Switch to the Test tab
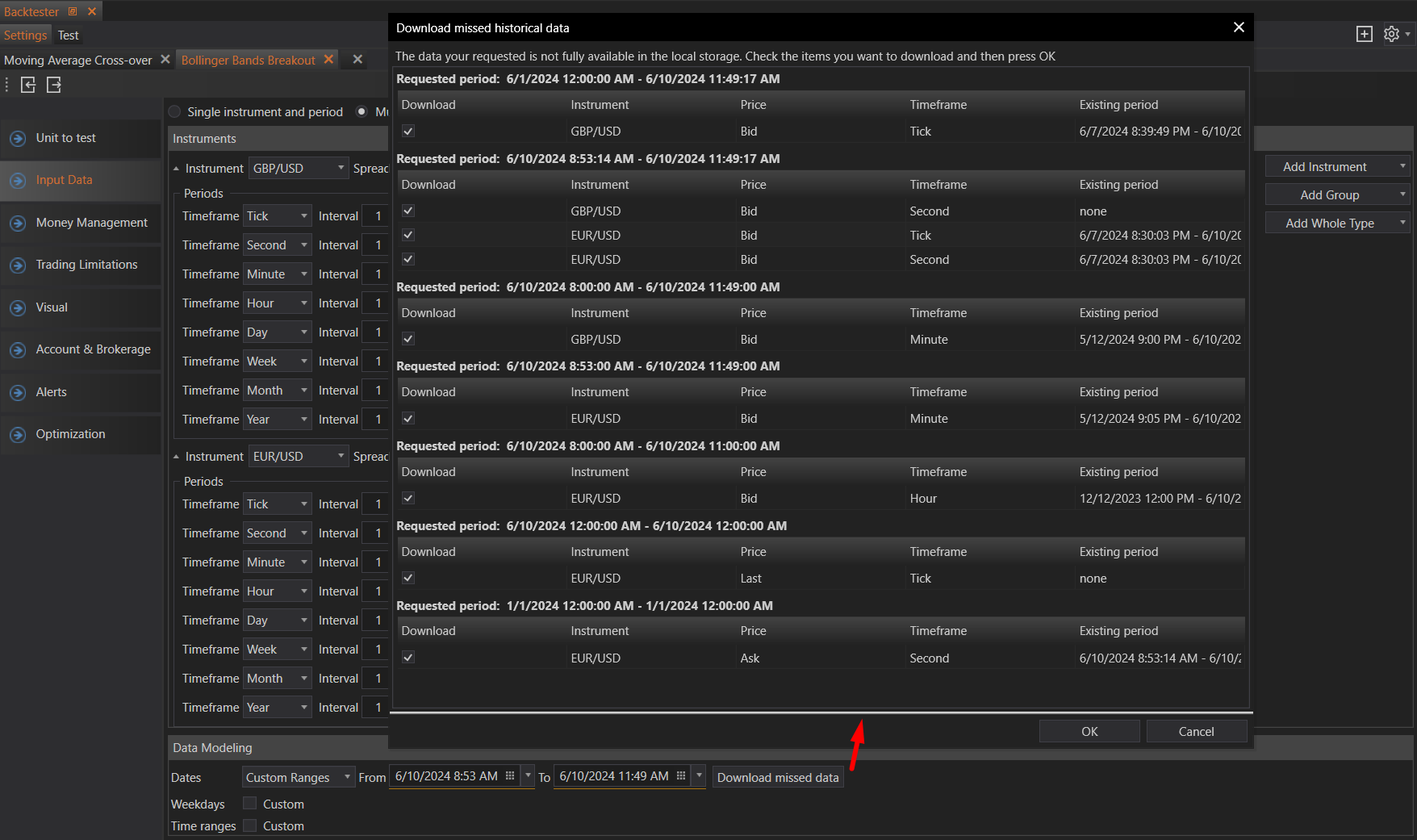 click(x=69, y=36)
